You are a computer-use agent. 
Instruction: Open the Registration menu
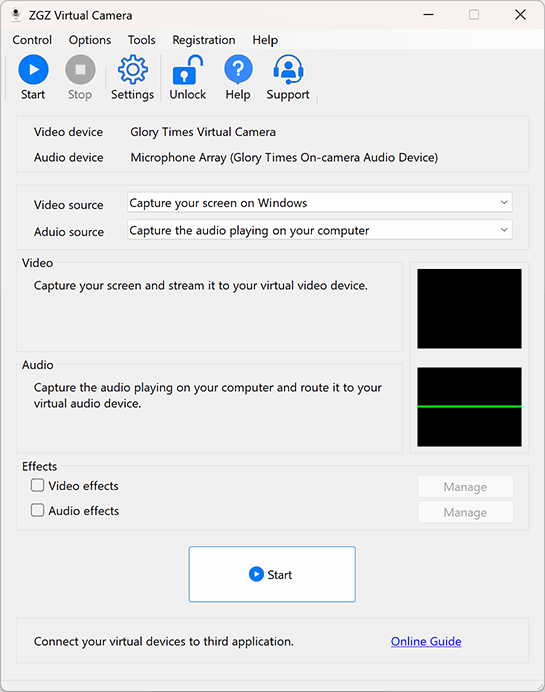tap(204, 40)
